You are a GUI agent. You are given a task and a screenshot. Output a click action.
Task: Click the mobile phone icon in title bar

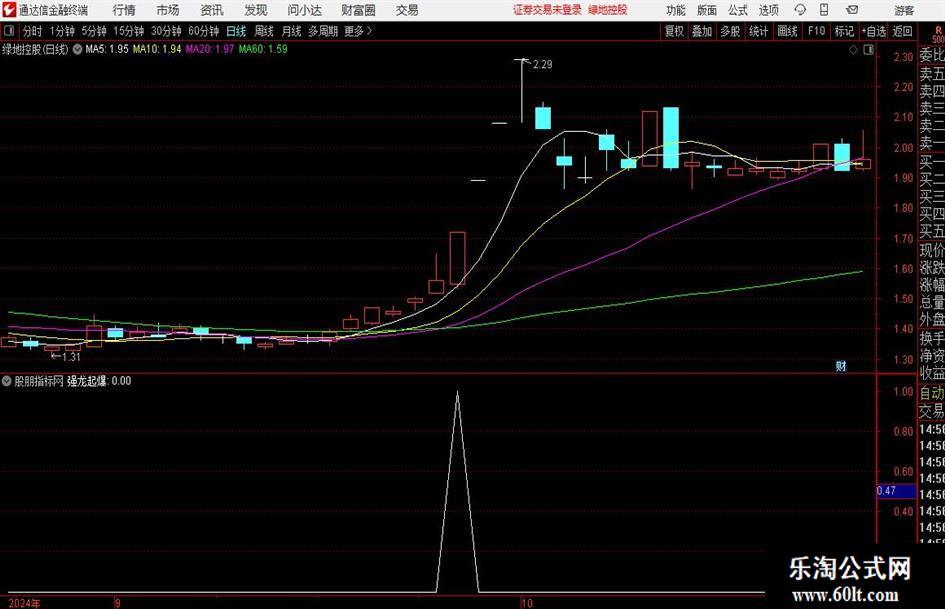tap(824, 10)
